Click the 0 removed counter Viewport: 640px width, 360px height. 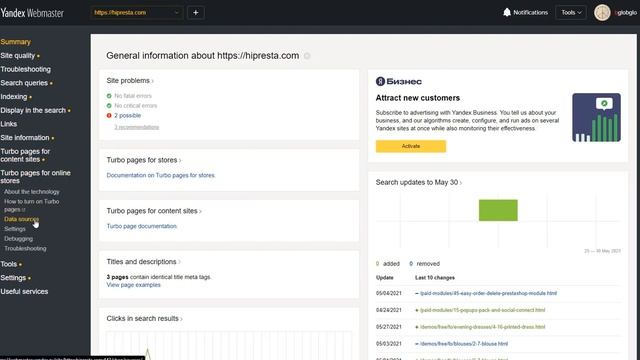coord(424,264)
